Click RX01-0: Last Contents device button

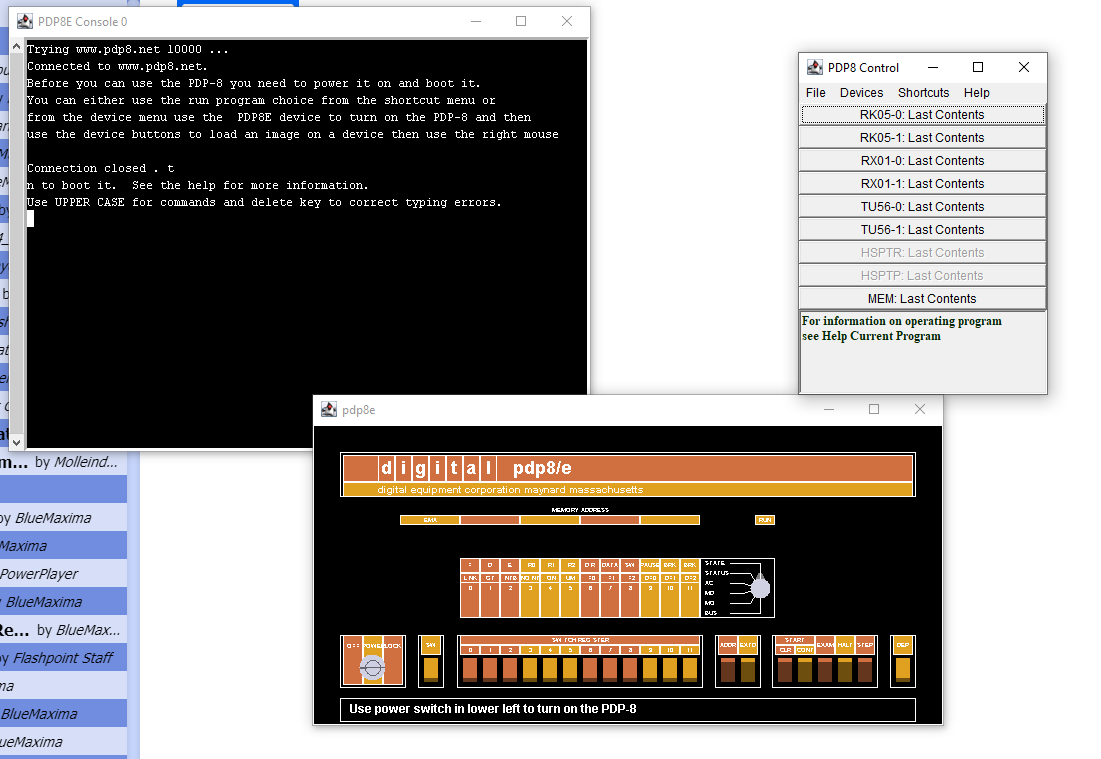click(x=922, y=161)
